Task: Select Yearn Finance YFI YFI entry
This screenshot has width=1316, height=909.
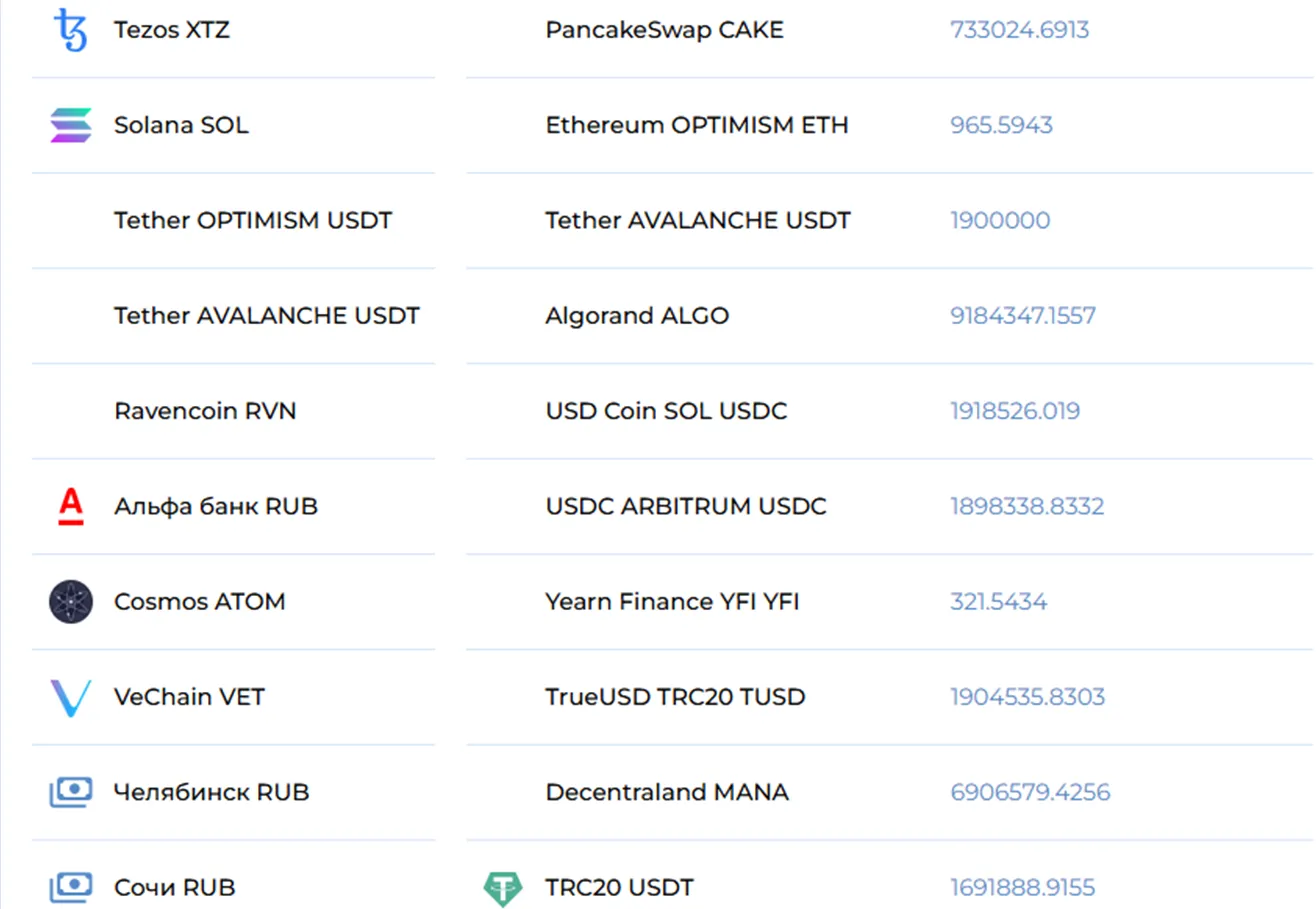Action: [672, 602]
